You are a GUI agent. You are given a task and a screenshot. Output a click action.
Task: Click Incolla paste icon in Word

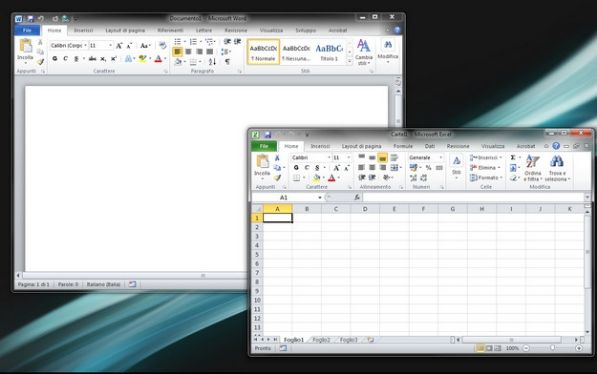pos(26,46)
